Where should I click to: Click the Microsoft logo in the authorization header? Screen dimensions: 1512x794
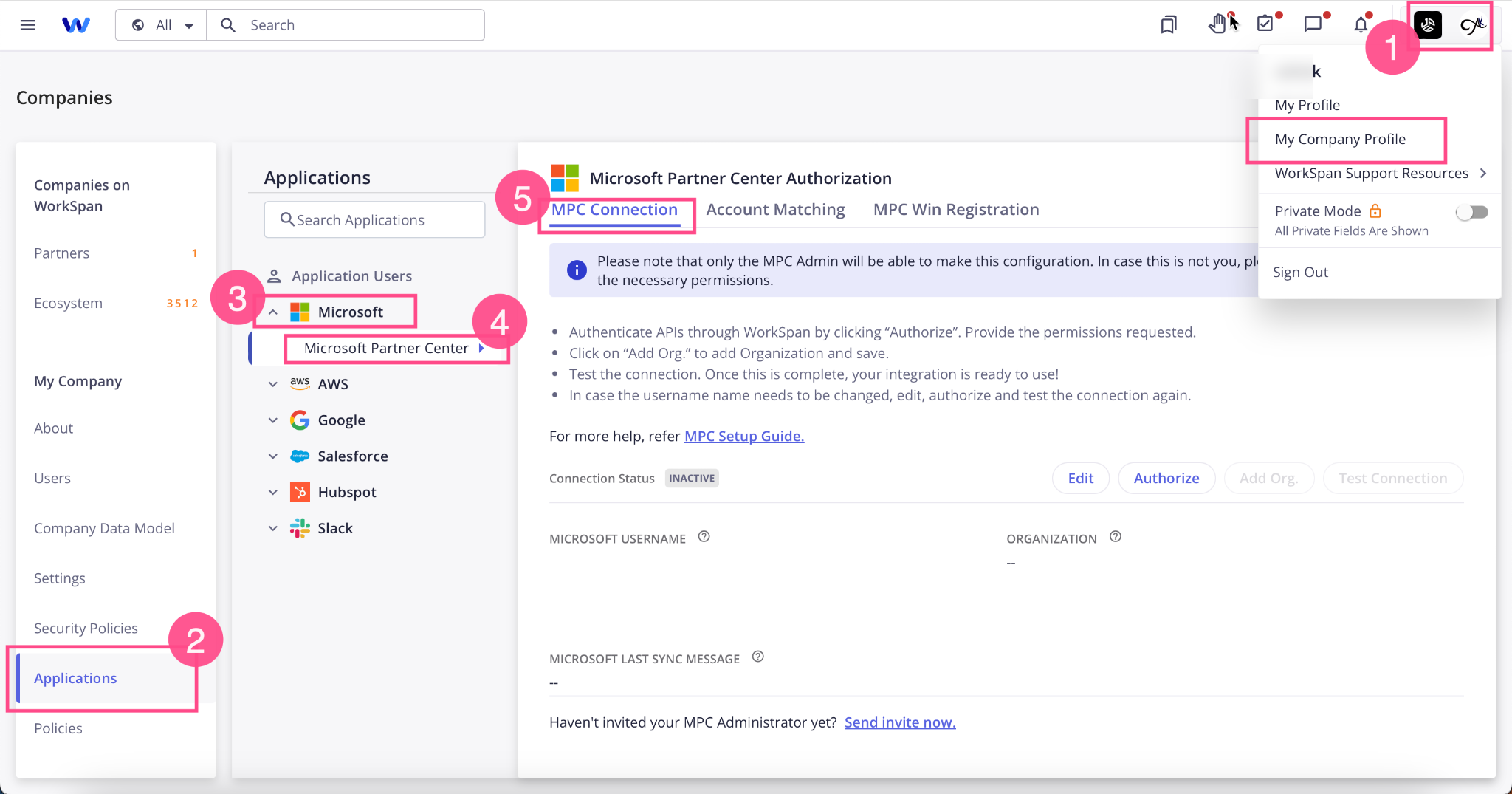click(x=565, y=178)
